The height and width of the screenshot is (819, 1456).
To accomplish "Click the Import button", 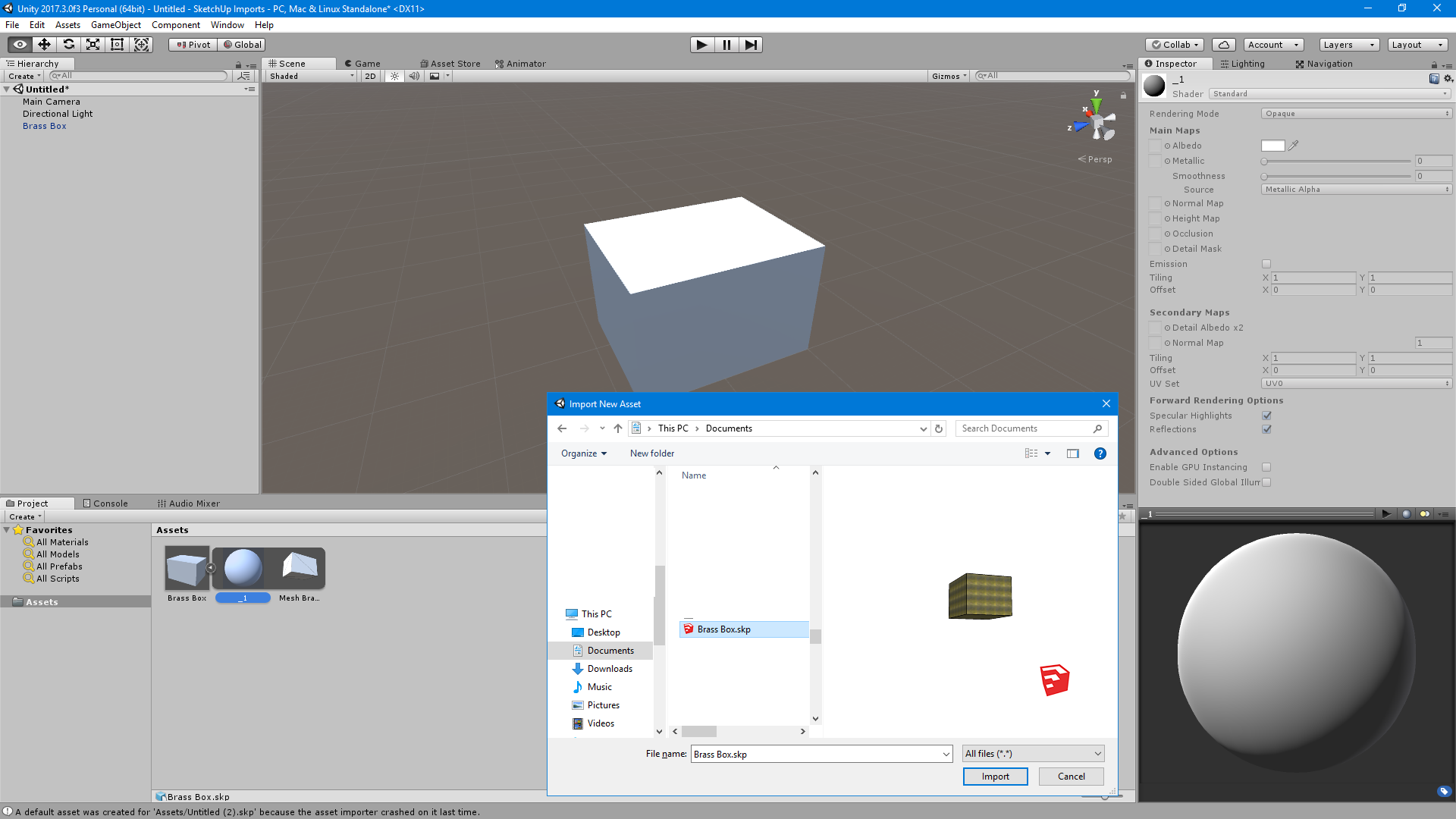I will pos(995,777).
